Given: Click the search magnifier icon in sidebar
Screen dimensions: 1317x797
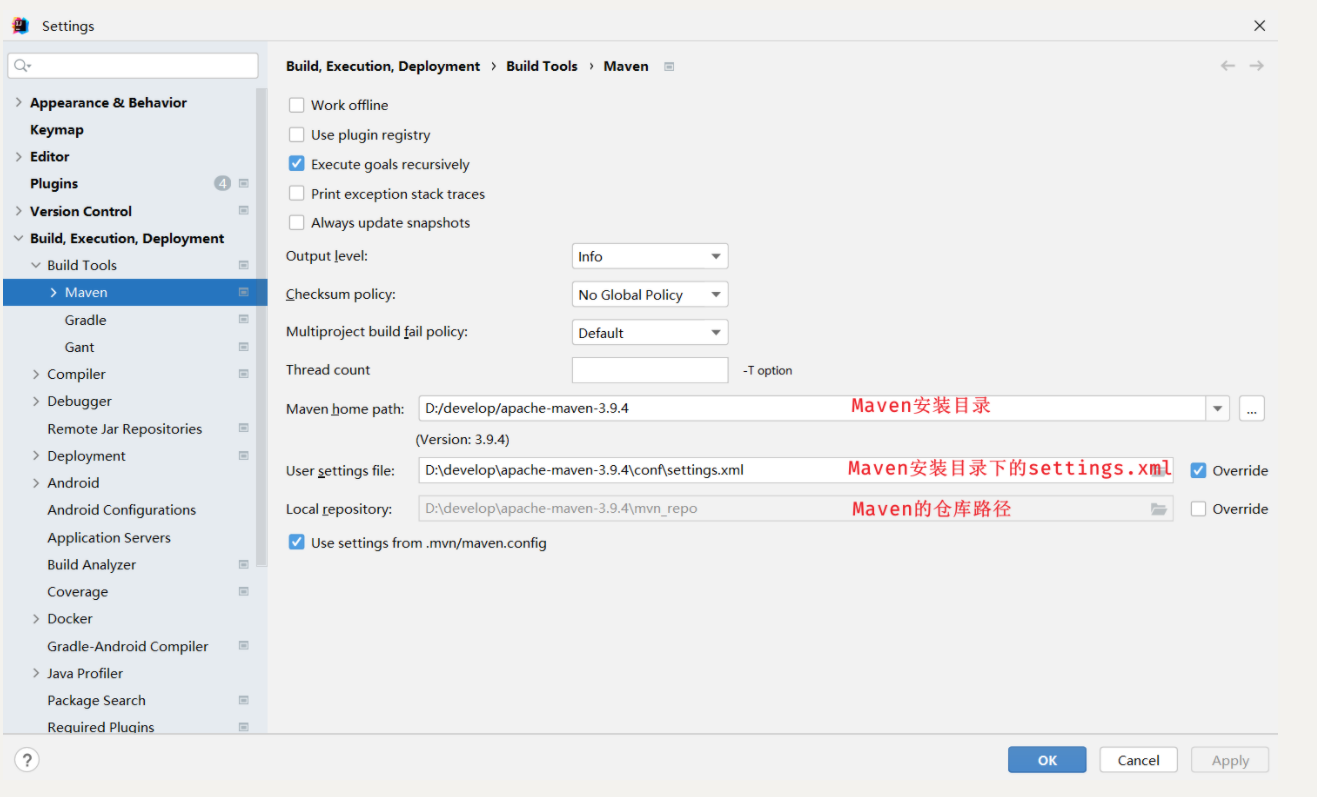Looking at the screenshot, I should (22, 66).
